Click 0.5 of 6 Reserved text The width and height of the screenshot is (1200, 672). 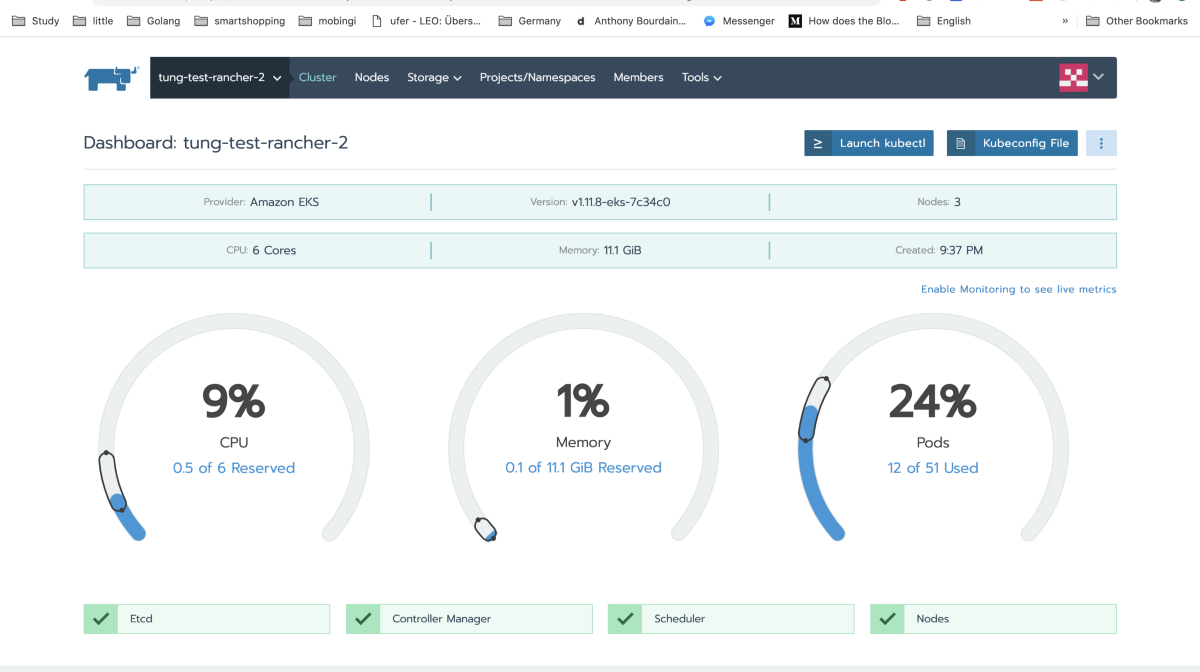tap(234, 468)
